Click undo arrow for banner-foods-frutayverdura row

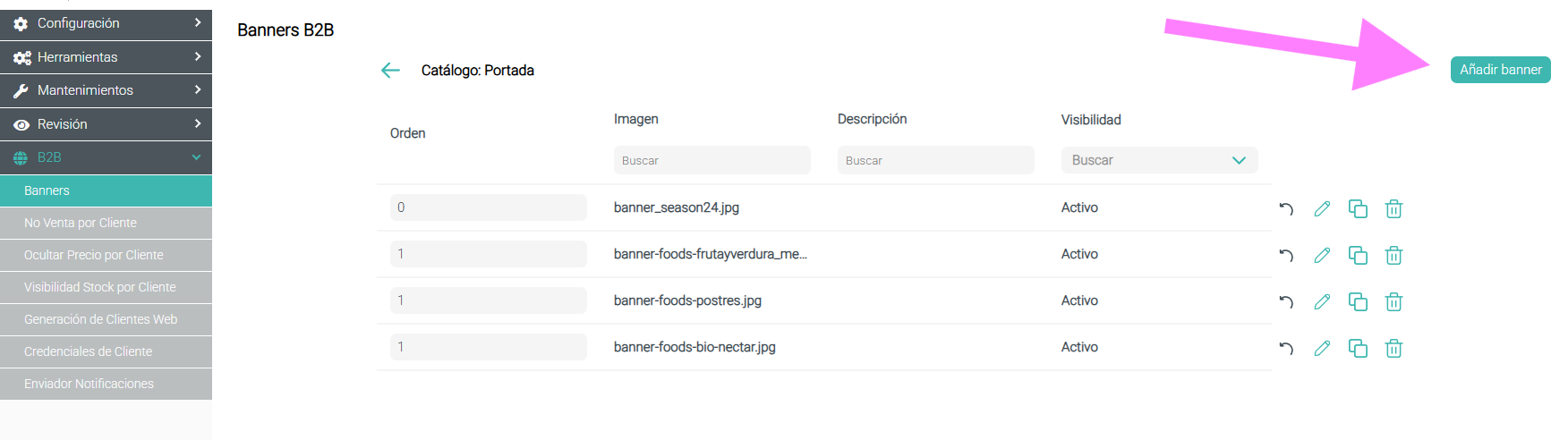(x=1286, y=256)
